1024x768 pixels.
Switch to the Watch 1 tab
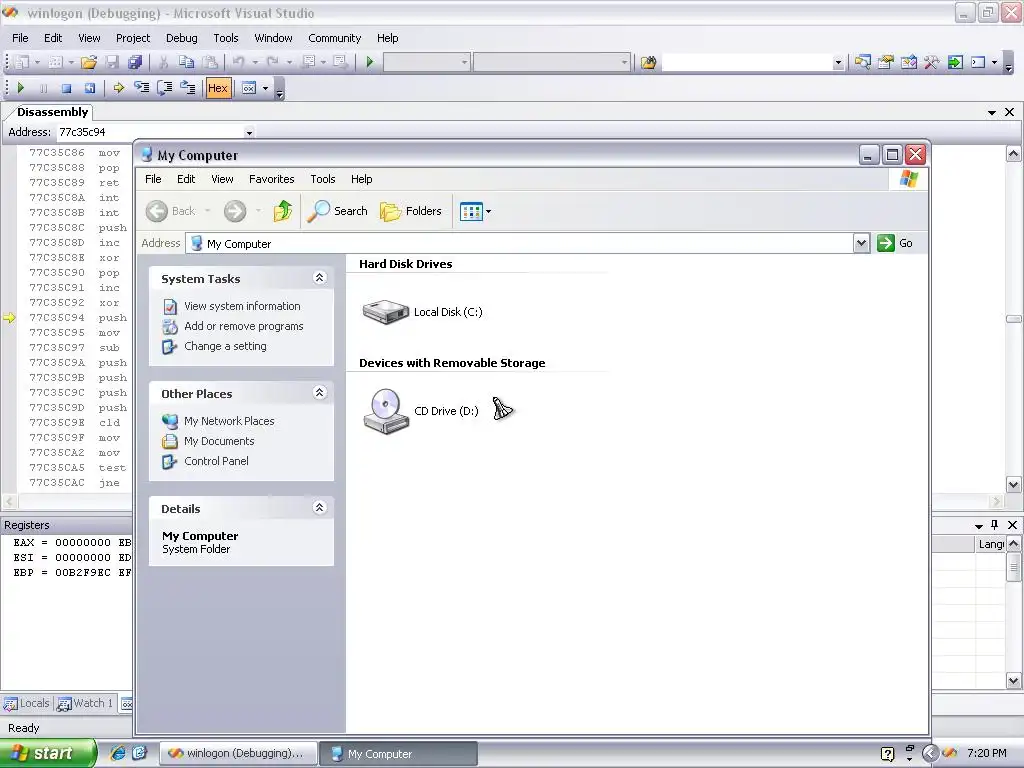click(x=86, y=703)
